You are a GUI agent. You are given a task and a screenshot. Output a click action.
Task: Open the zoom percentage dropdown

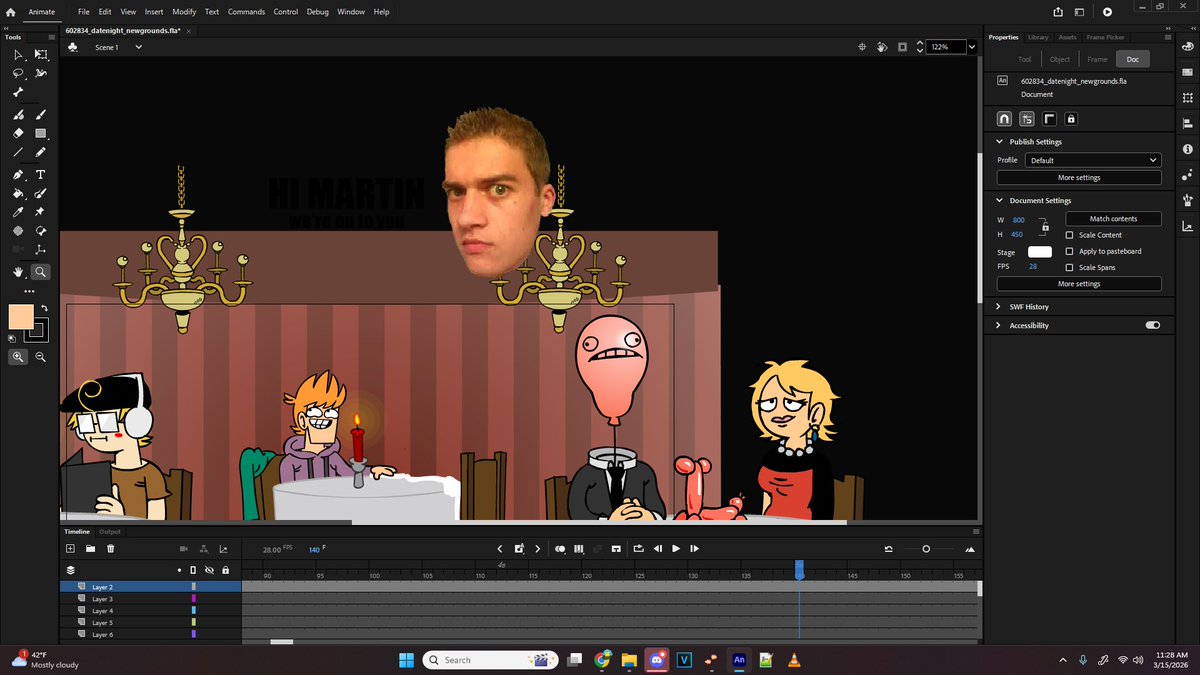[971, 47]
